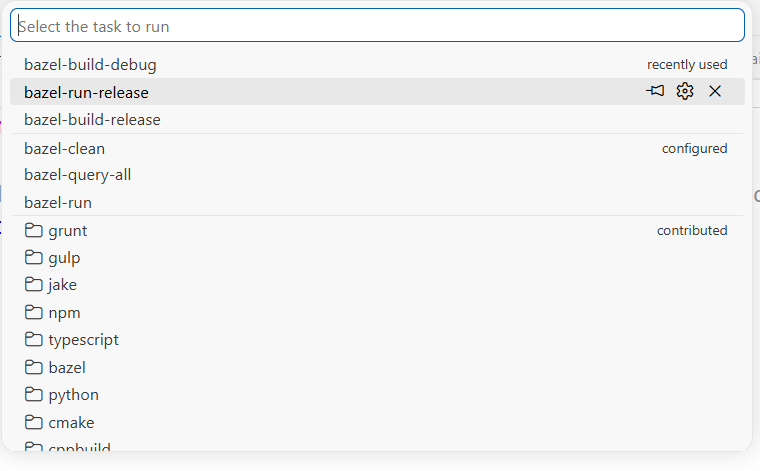Pin the bazel-run-release task
Image resolution: width=760 pixels, height=471 pixels.
(655, 91)
